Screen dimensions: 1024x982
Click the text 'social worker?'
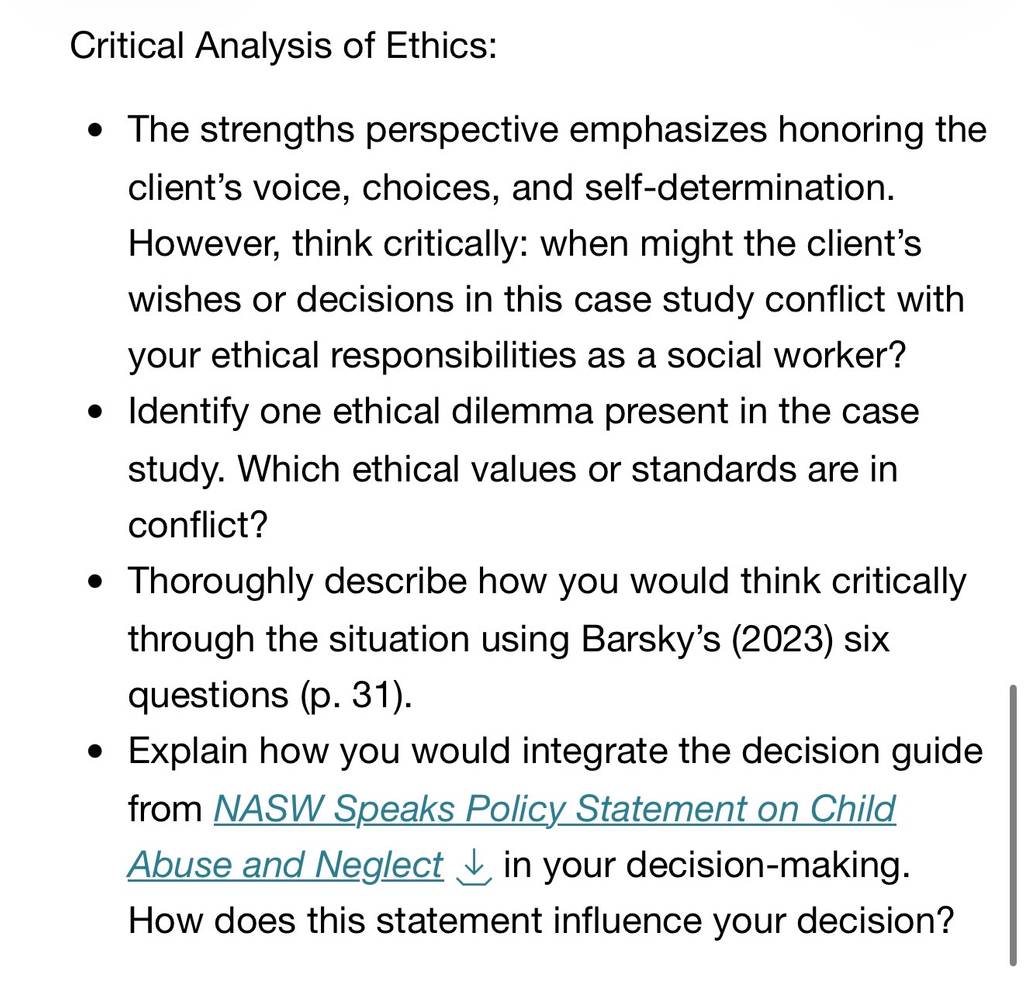point(786,356)
